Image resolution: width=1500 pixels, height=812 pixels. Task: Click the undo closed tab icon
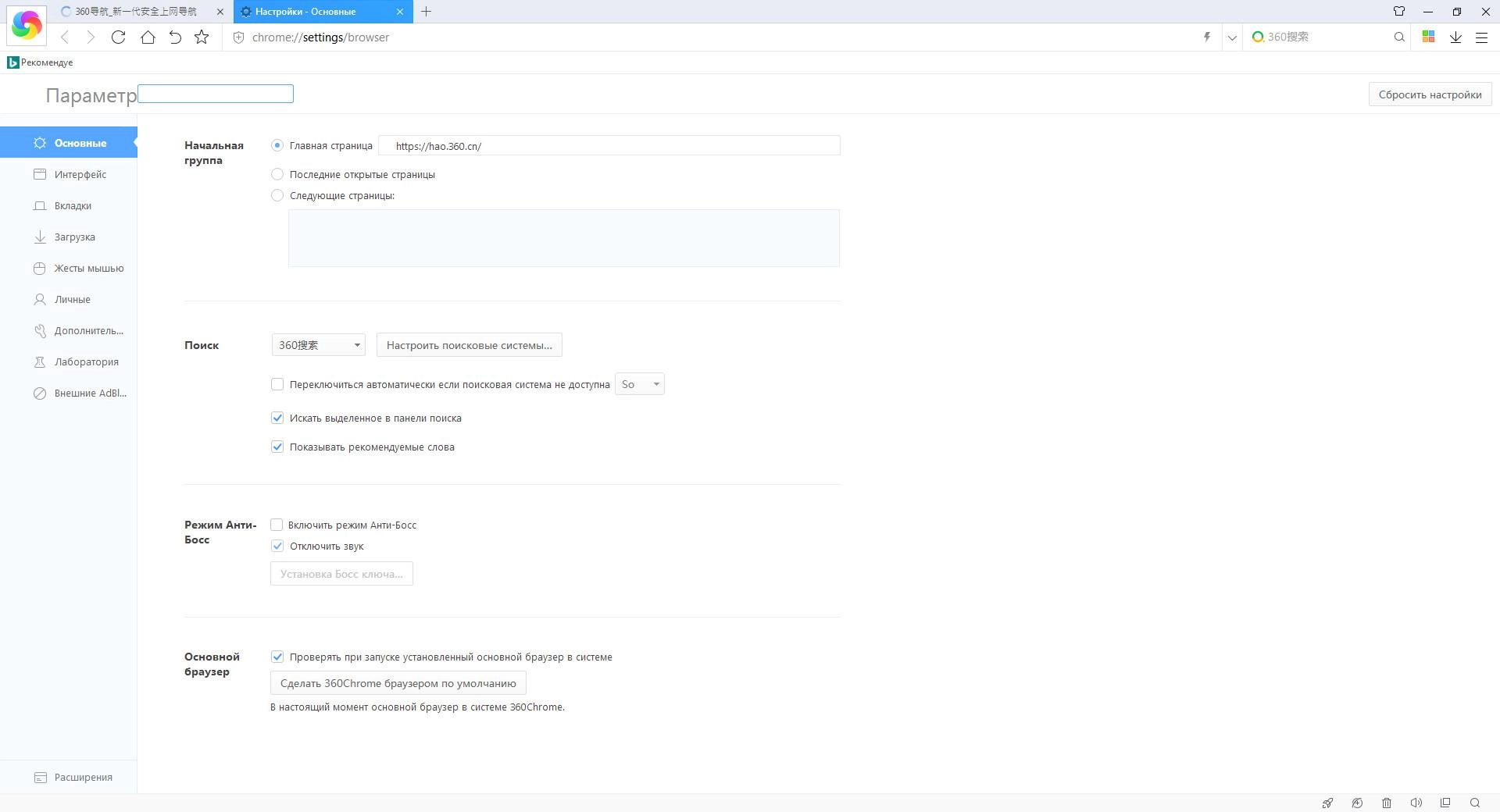click(175, 37)
